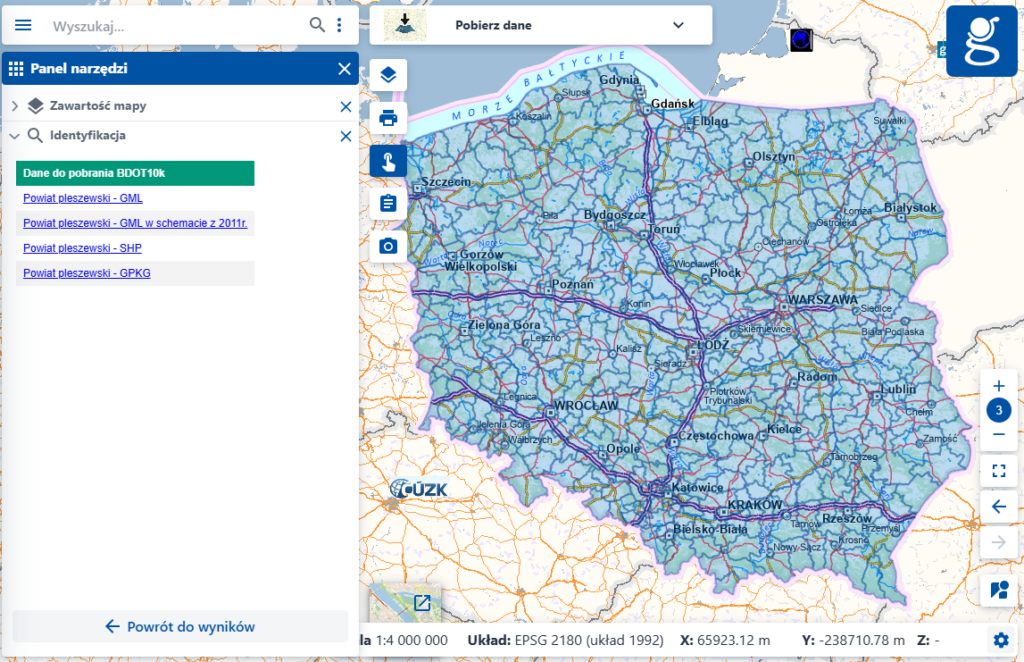This screenshot has height=662, width=1024.
Task: Select the print tool icon
Action: coord(388,117)
